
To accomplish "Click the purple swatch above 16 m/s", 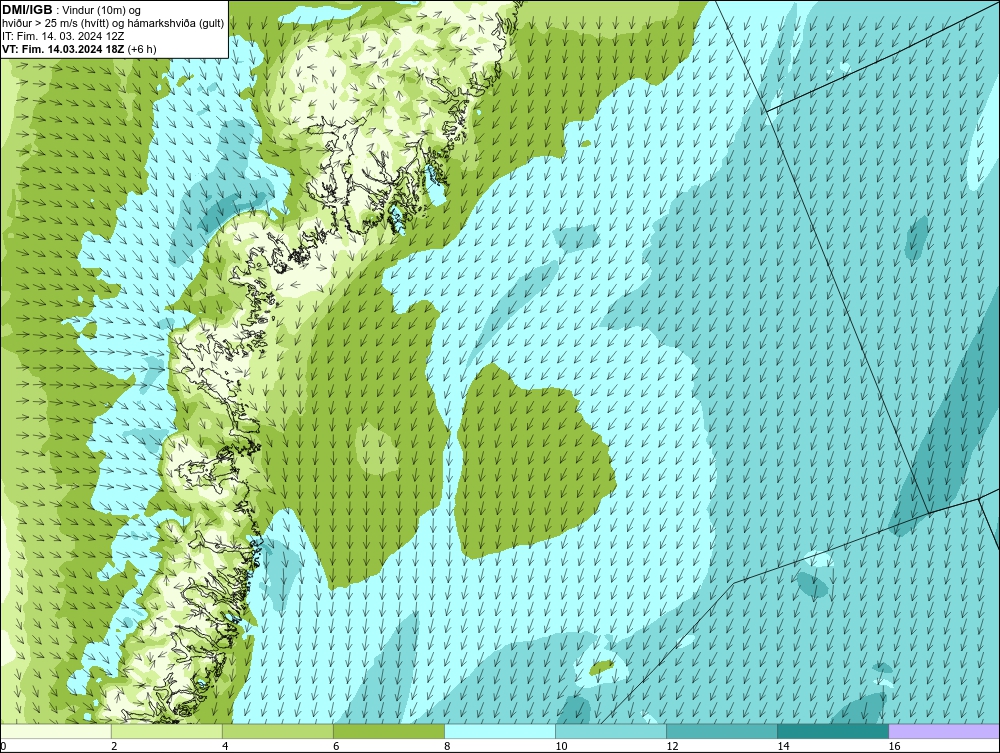I will pyautogui.click(x=944, y=731).
